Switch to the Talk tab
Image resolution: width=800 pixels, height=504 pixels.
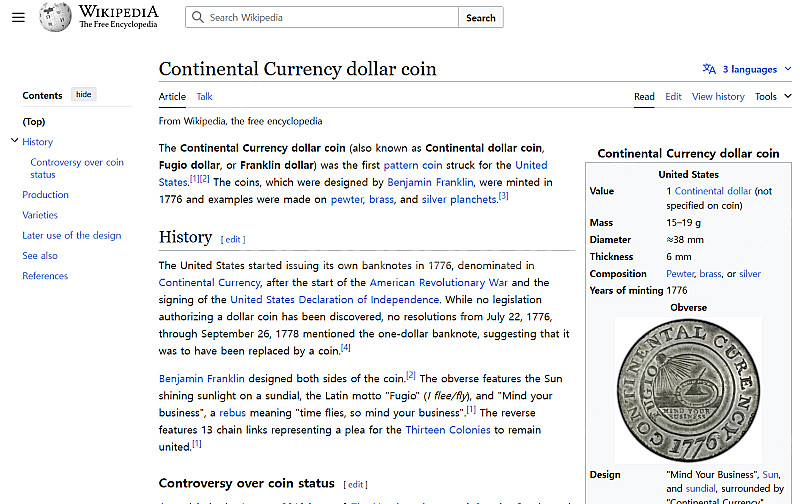tap(204, 96)
